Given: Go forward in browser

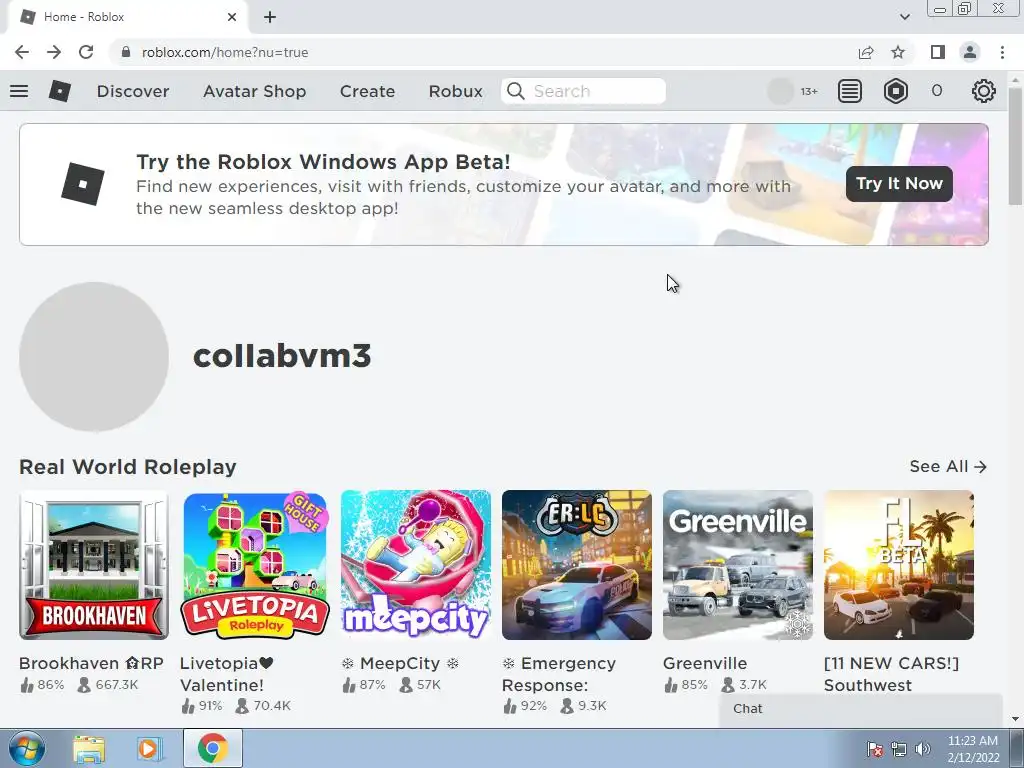Looking at the screenshot, I should tap(54, 52).
